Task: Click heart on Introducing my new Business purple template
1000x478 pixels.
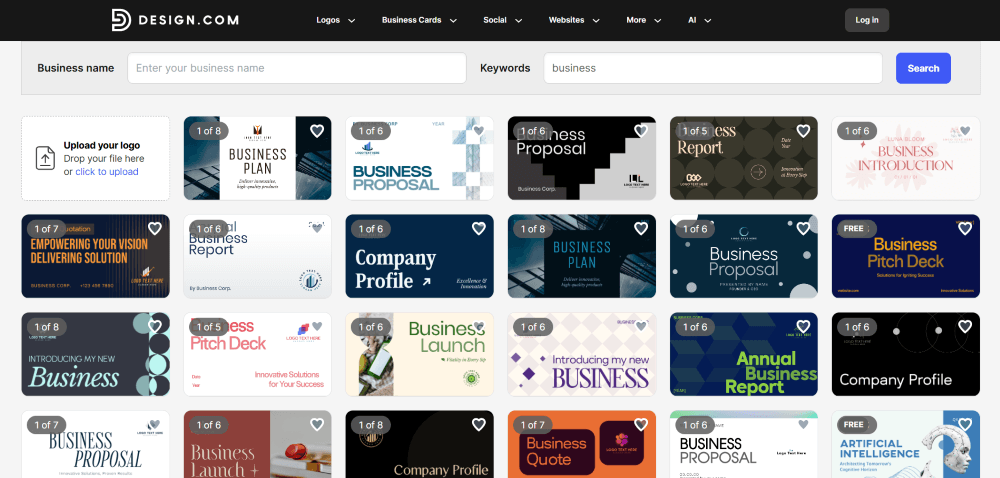Action: [641, 327]
